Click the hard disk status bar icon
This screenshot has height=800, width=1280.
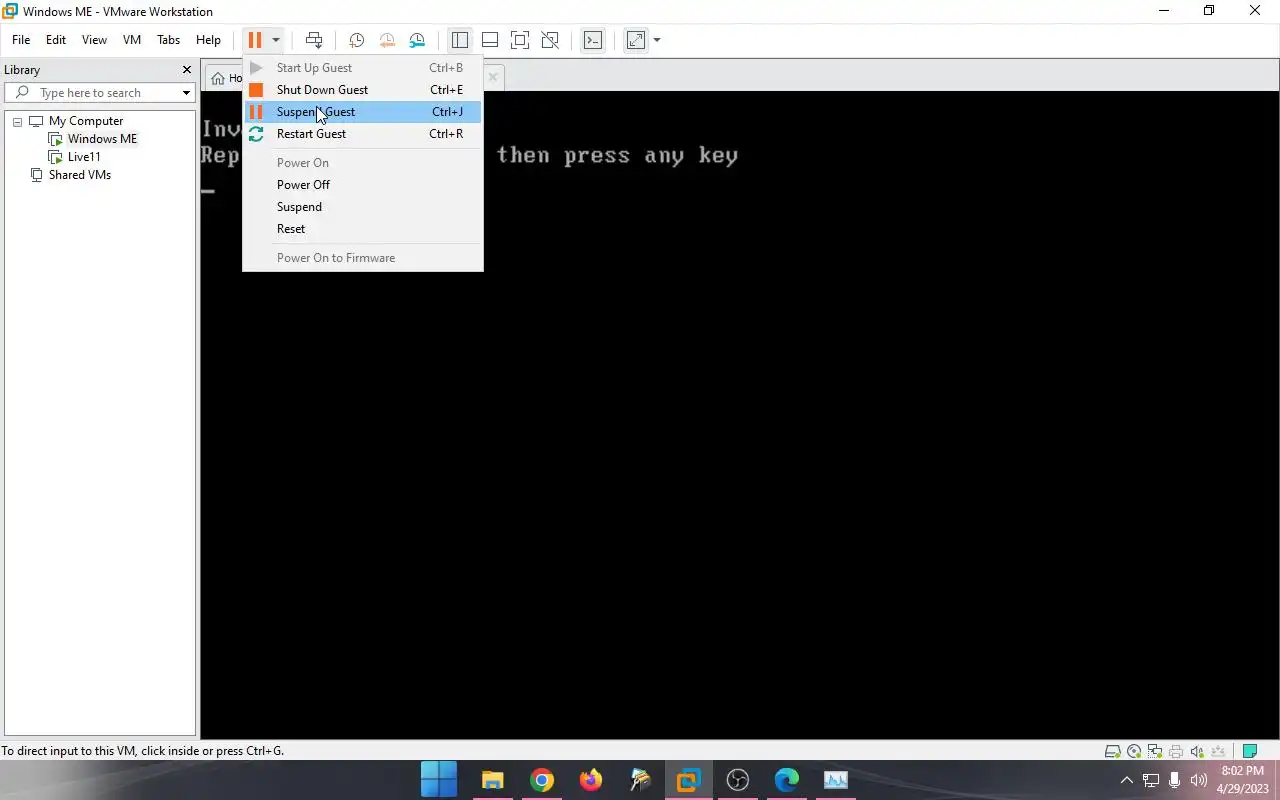coord(1112,752)
